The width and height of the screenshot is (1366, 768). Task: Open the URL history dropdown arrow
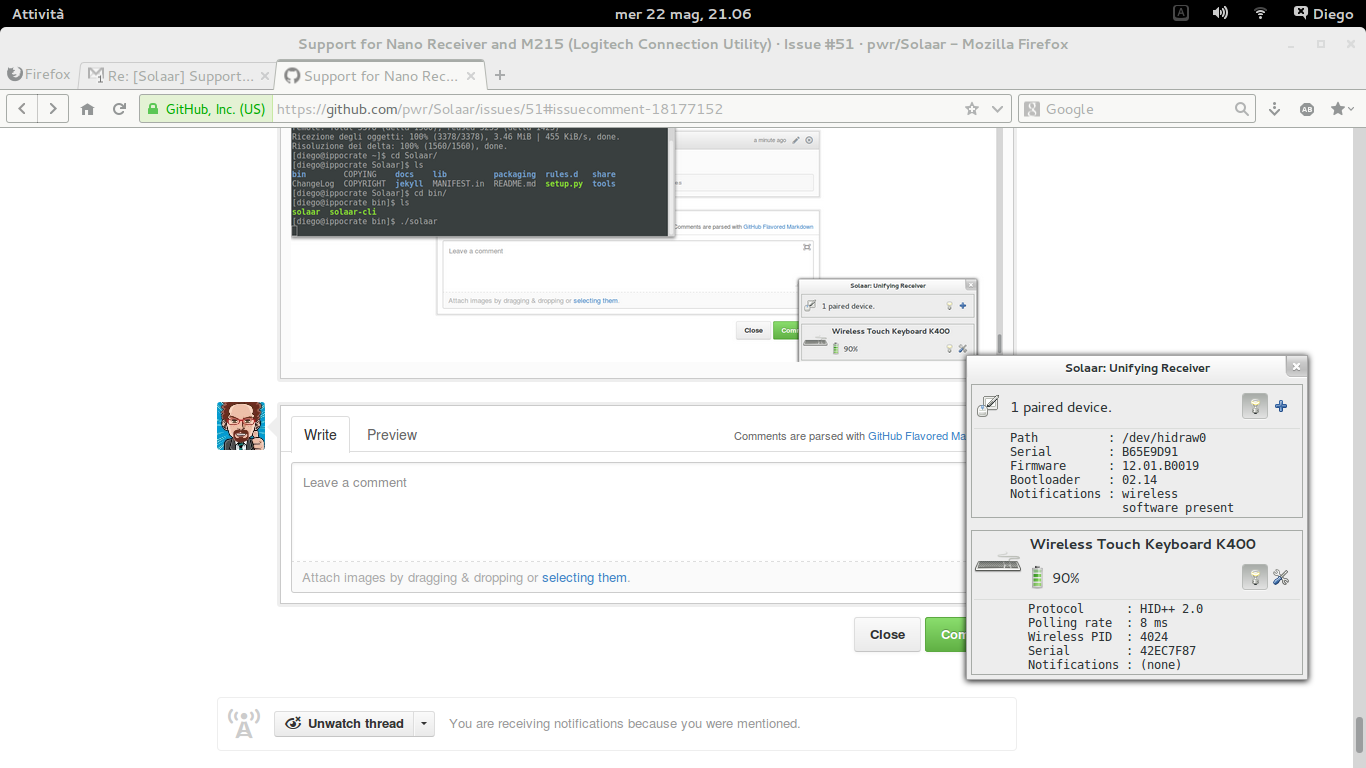click(x=997, y=109)
